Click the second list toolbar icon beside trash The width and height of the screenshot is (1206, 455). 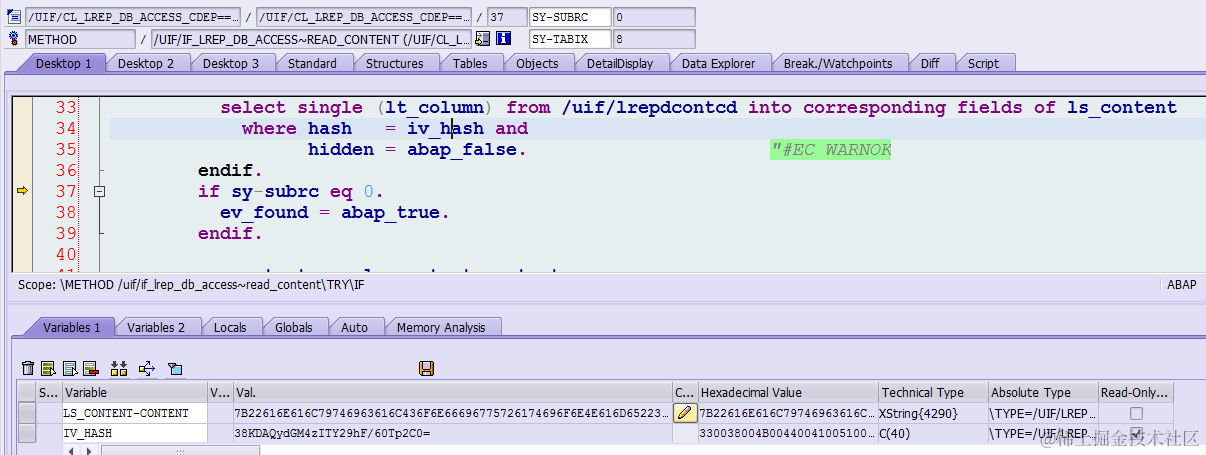click(70, 369)
